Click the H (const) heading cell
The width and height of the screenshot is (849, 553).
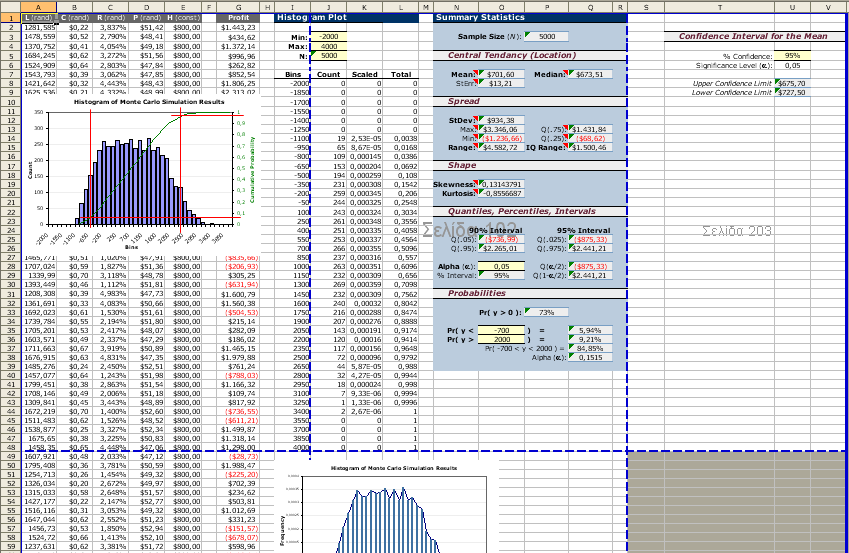click(x=183, y=18)
